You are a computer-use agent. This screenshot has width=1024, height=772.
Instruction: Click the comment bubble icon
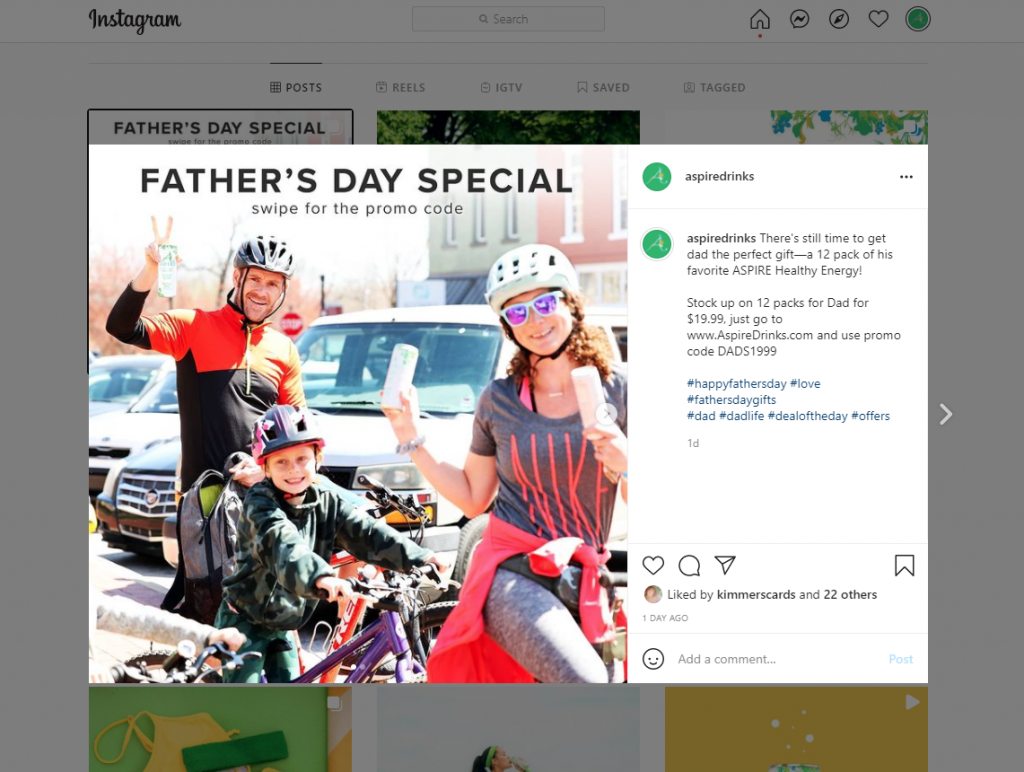pos(689,565)
